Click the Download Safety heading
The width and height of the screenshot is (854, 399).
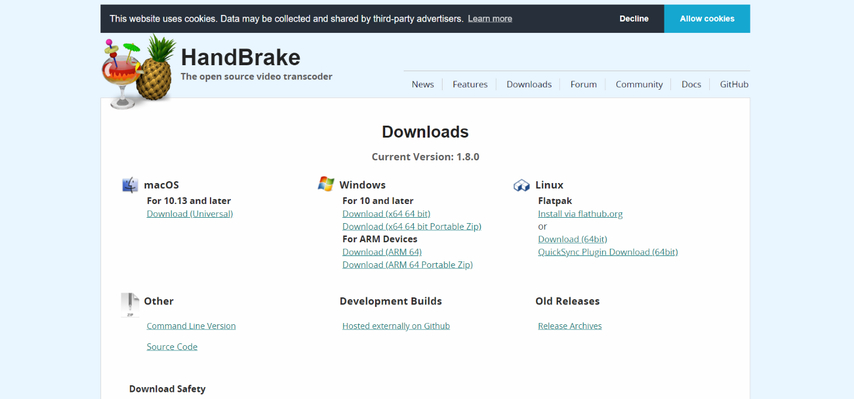pyautogui.click(x=167, y=389)
